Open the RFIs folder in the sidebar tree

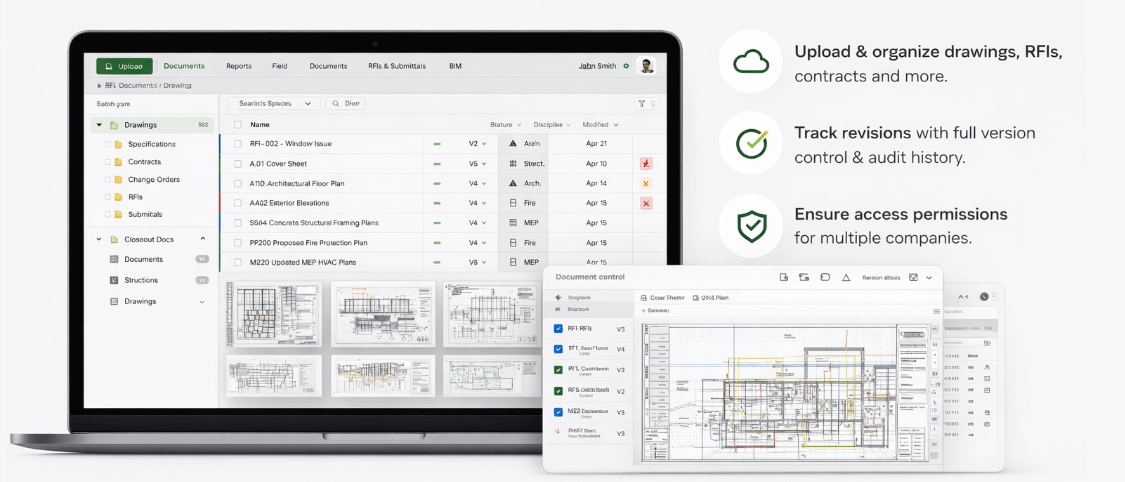tap(135, 197)
